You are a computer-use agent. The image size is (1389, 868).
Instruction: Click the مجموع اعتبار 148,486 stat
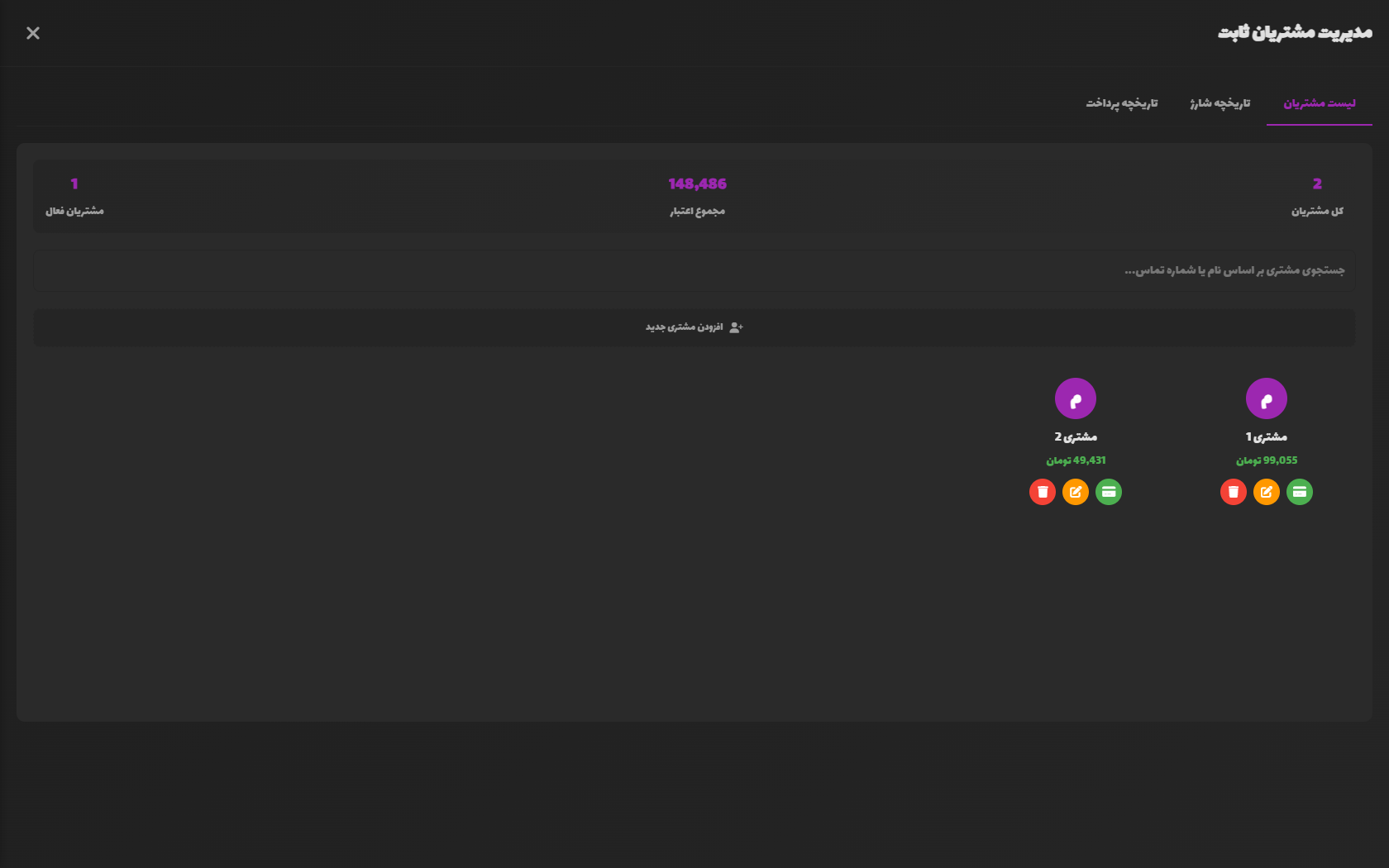tap(697, 196)
